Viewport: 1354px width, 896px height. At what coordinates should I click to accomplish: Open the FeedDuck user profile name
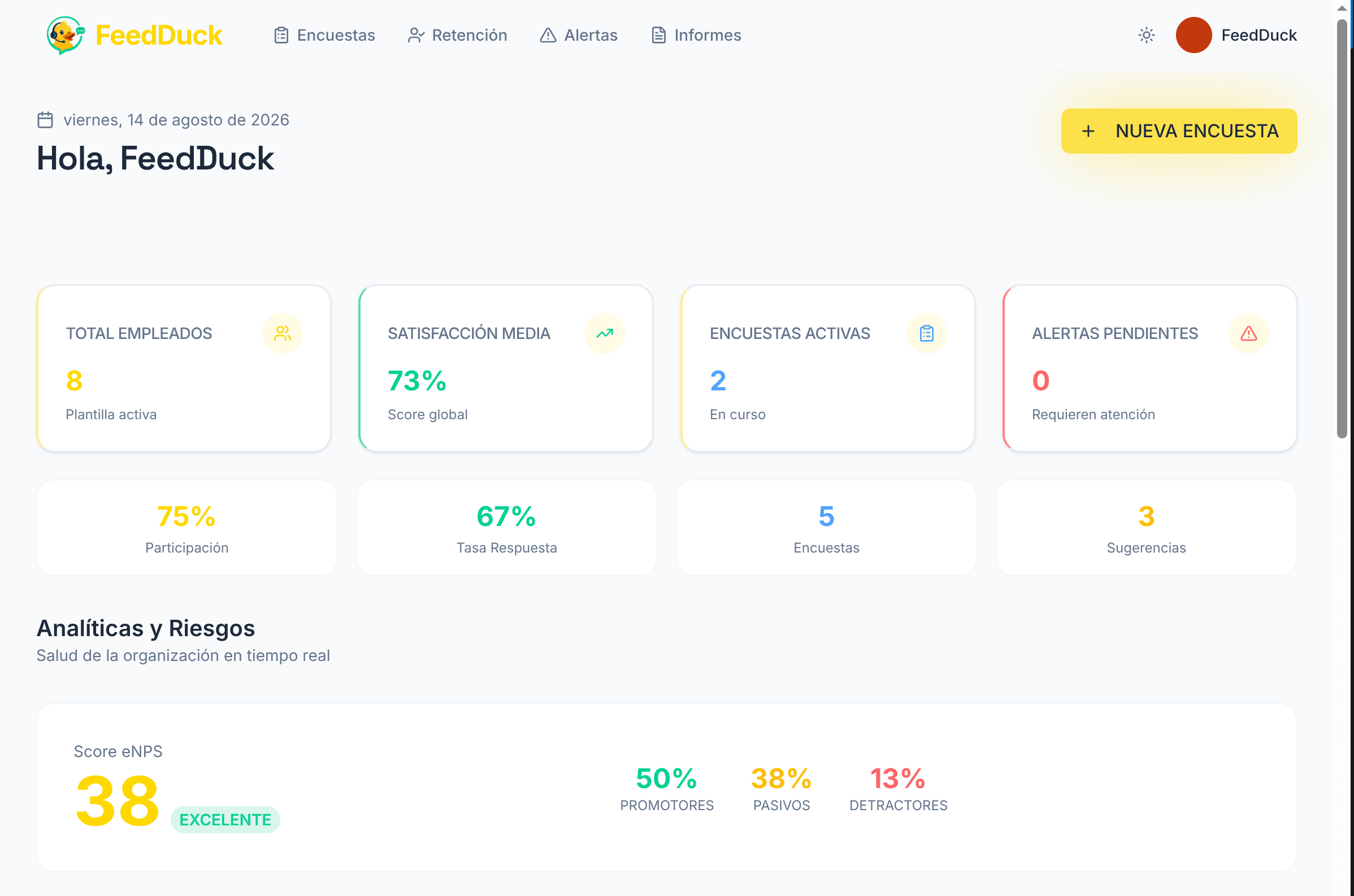click(x=1258, y=36)
